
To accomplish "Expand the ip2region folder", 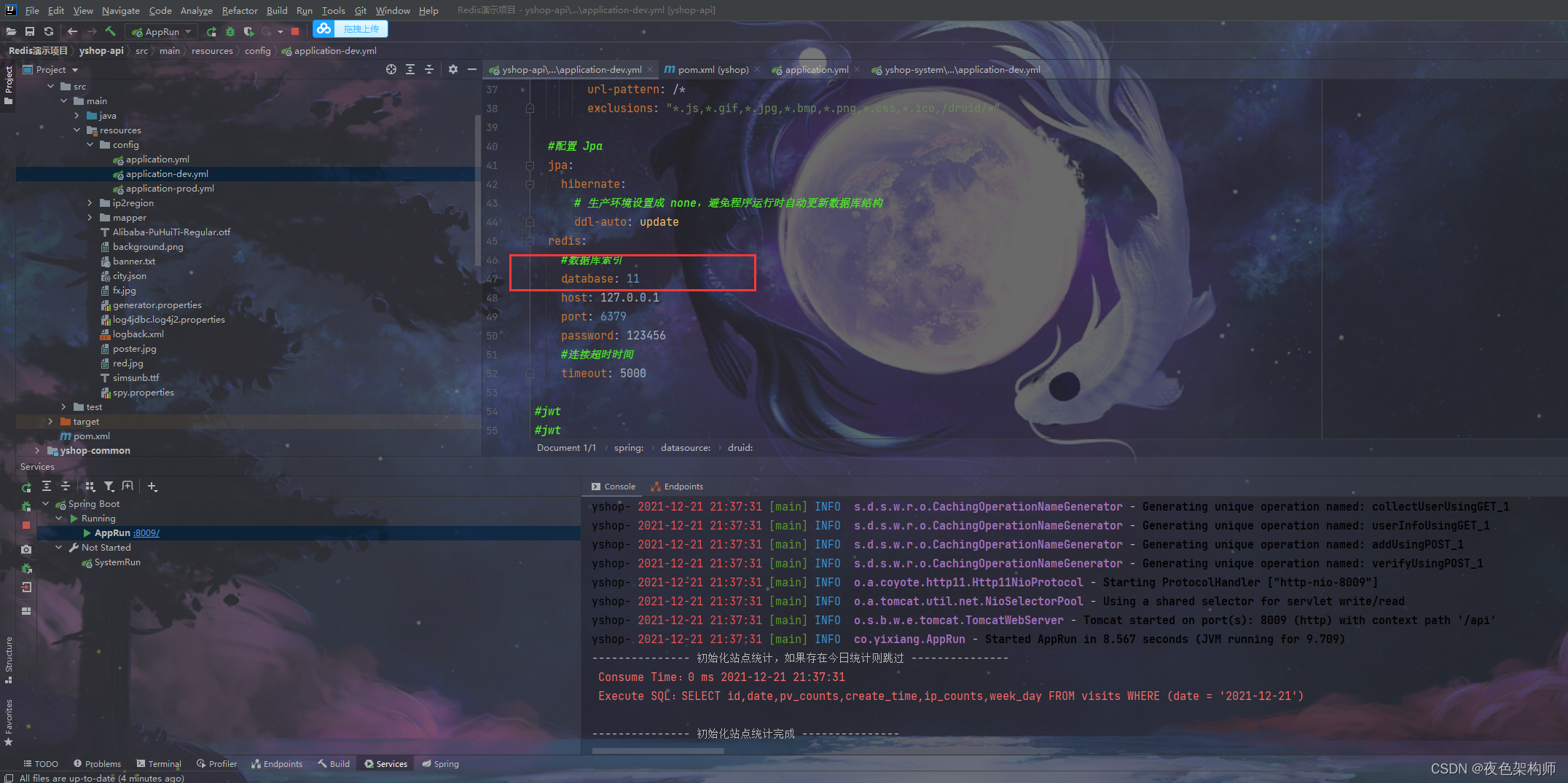I will point(90,202).
